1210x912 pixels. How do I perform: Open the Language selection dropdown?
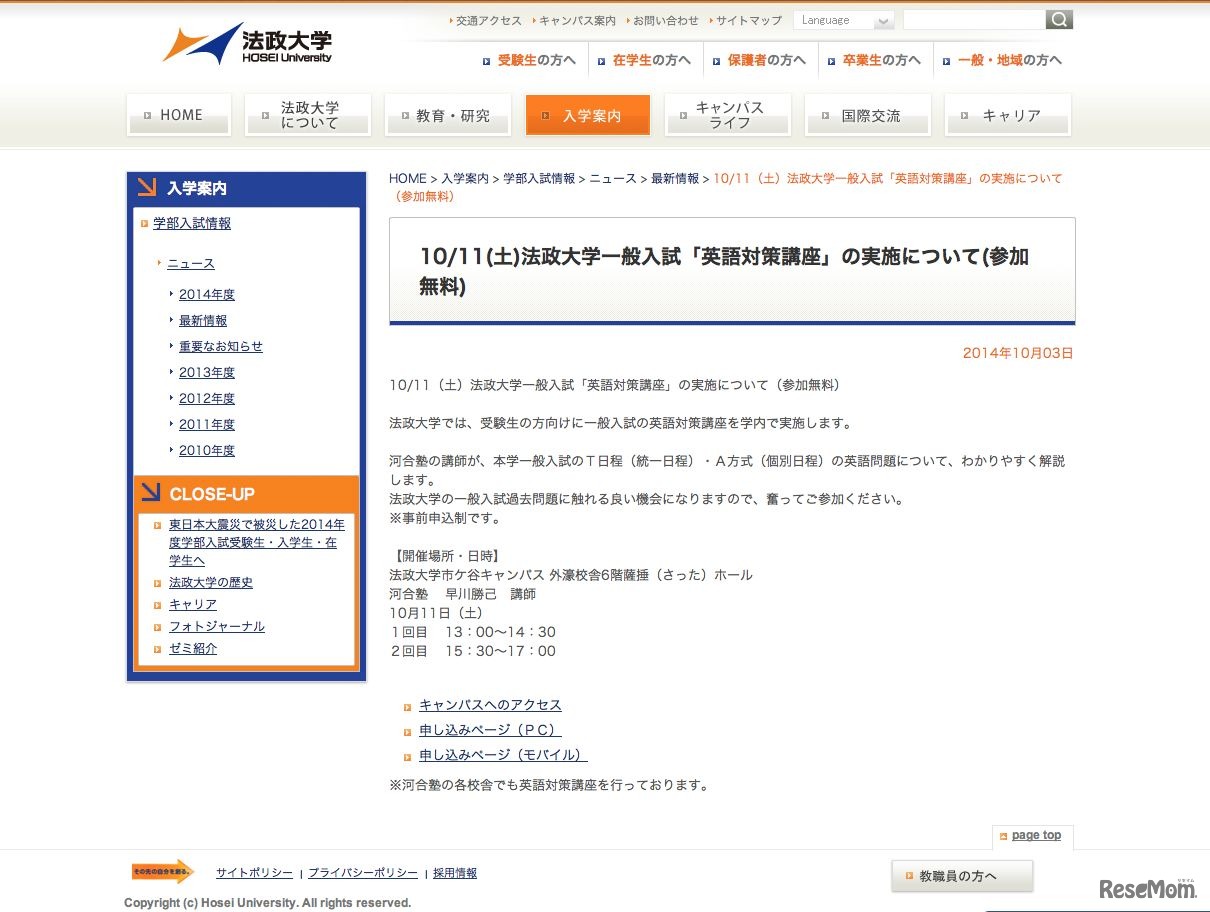[x=843, y=19]
